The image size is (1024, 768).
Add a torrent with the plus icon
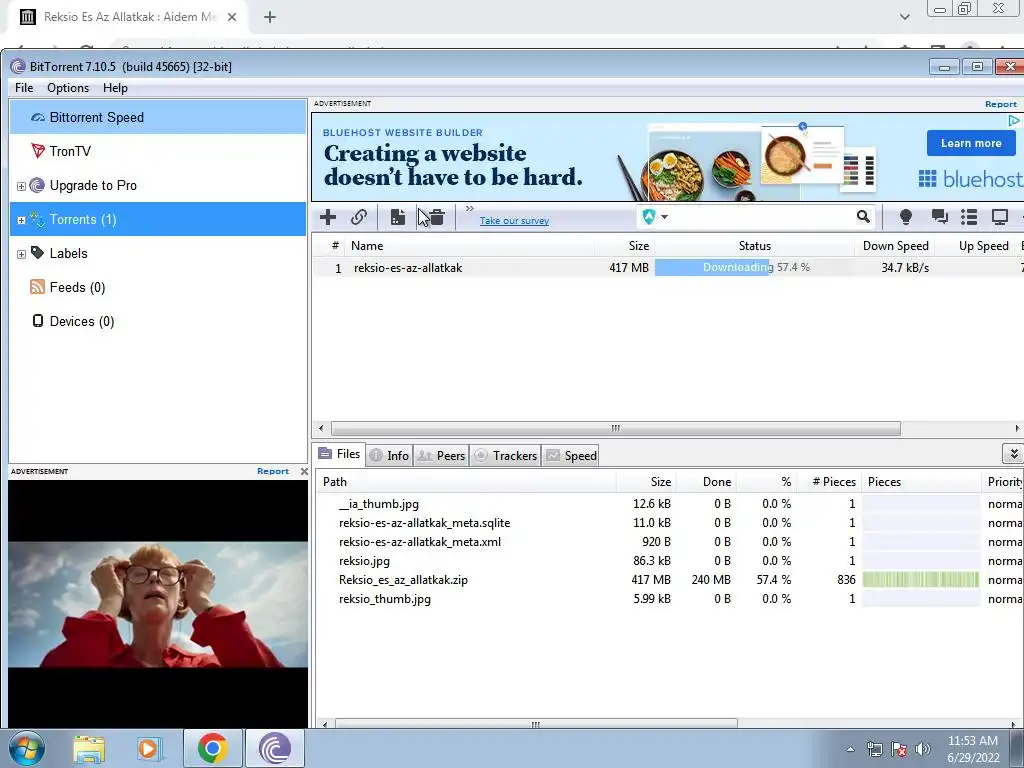[x=328, y=217]
